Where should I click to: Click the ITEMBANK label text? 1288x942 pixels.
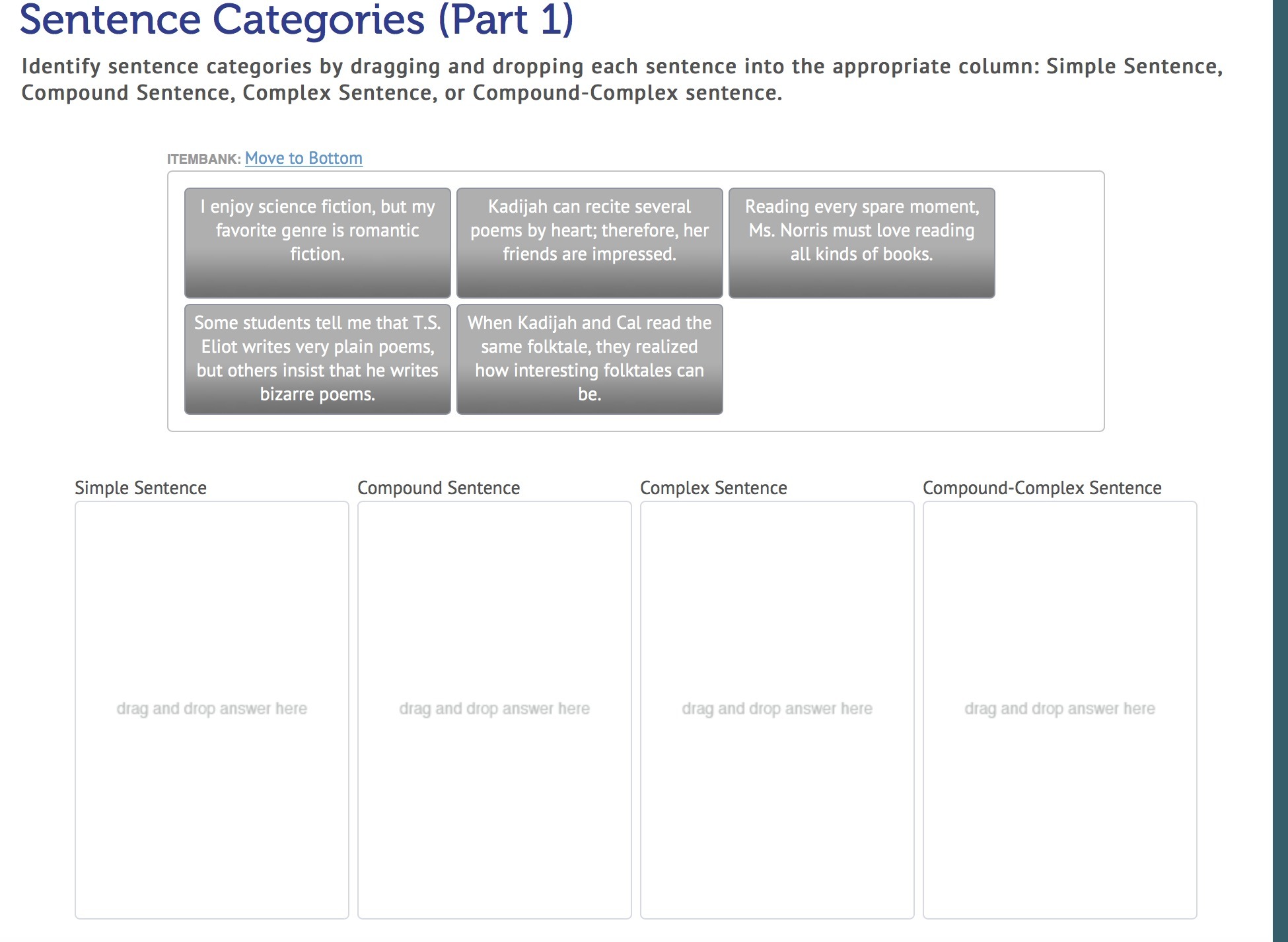point(203,159)
